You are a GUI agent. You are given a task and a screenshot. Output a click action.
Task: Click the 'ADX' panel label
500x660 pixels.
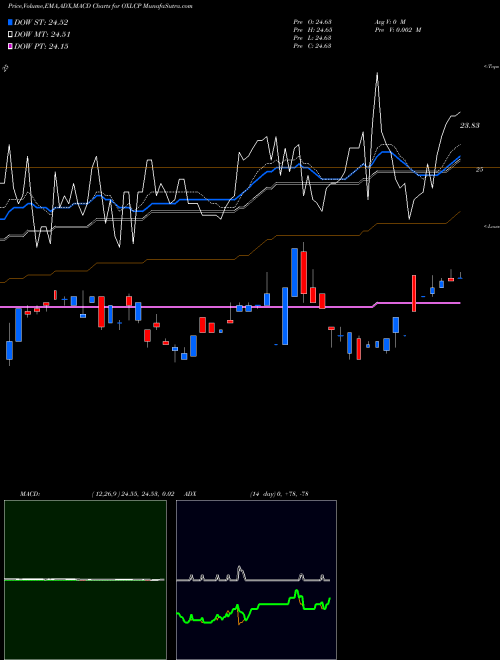[x=190, y=494]
